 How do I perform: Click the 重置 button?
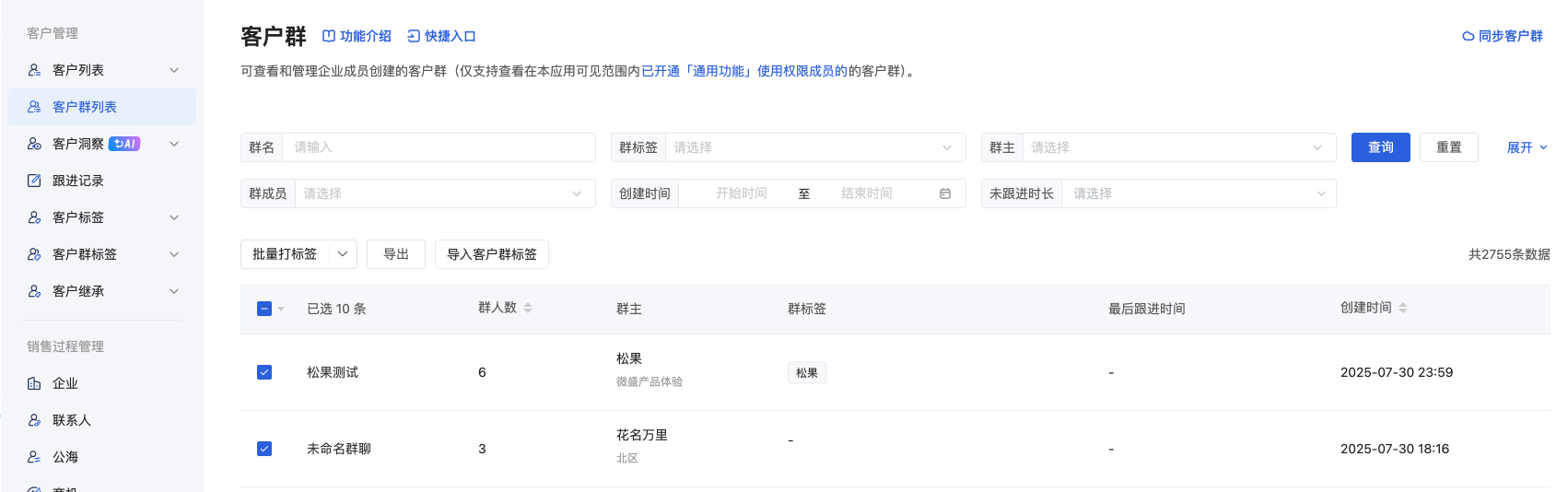1448,147
